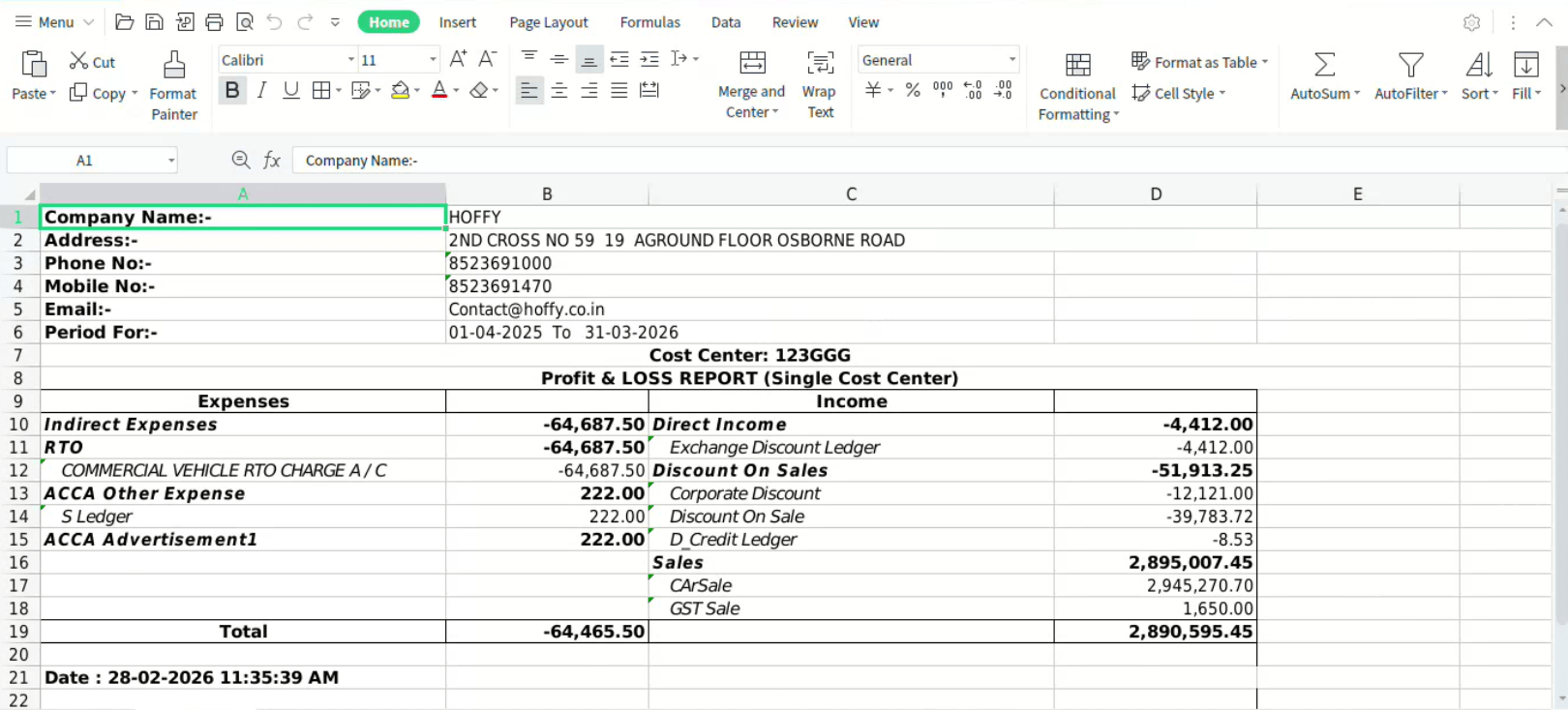Toggle Underline formatting
Viewport: 1568px width, 710px height.
click(x=290, y=91)
